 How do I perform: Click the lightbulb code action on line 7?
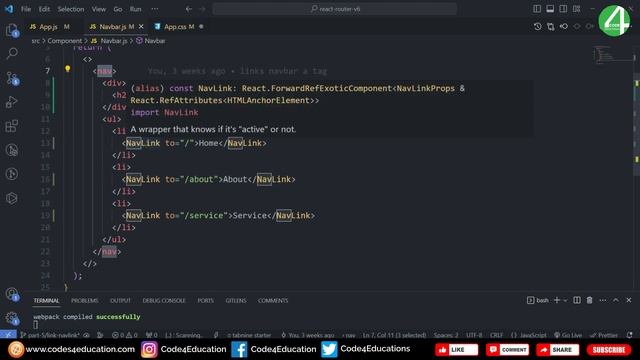point(67,69)
